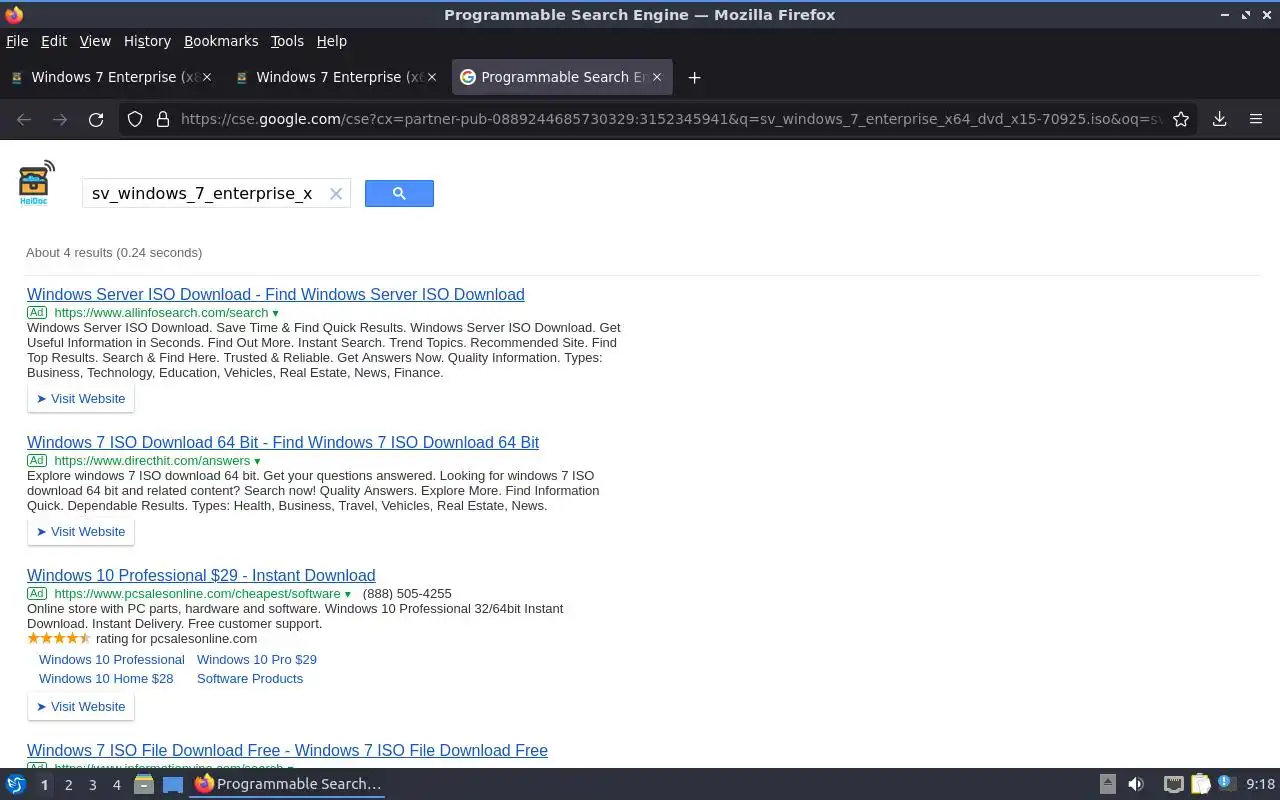Open the clipboard tray icon
Viewport: 1280px width, 800px height.
[1200, 784]
